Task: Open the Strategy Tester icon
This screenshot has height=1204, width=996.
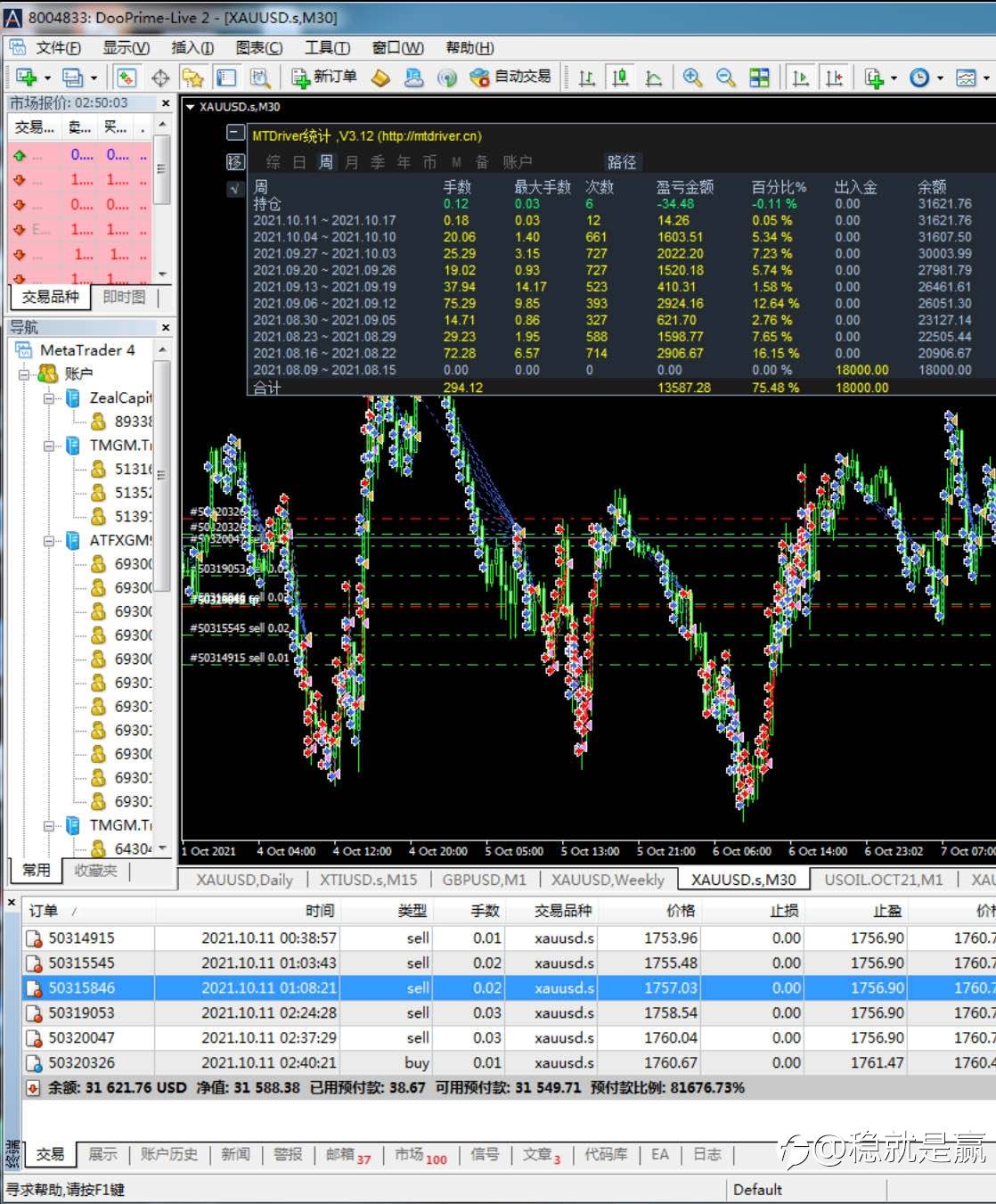Action: pos(259,78)
